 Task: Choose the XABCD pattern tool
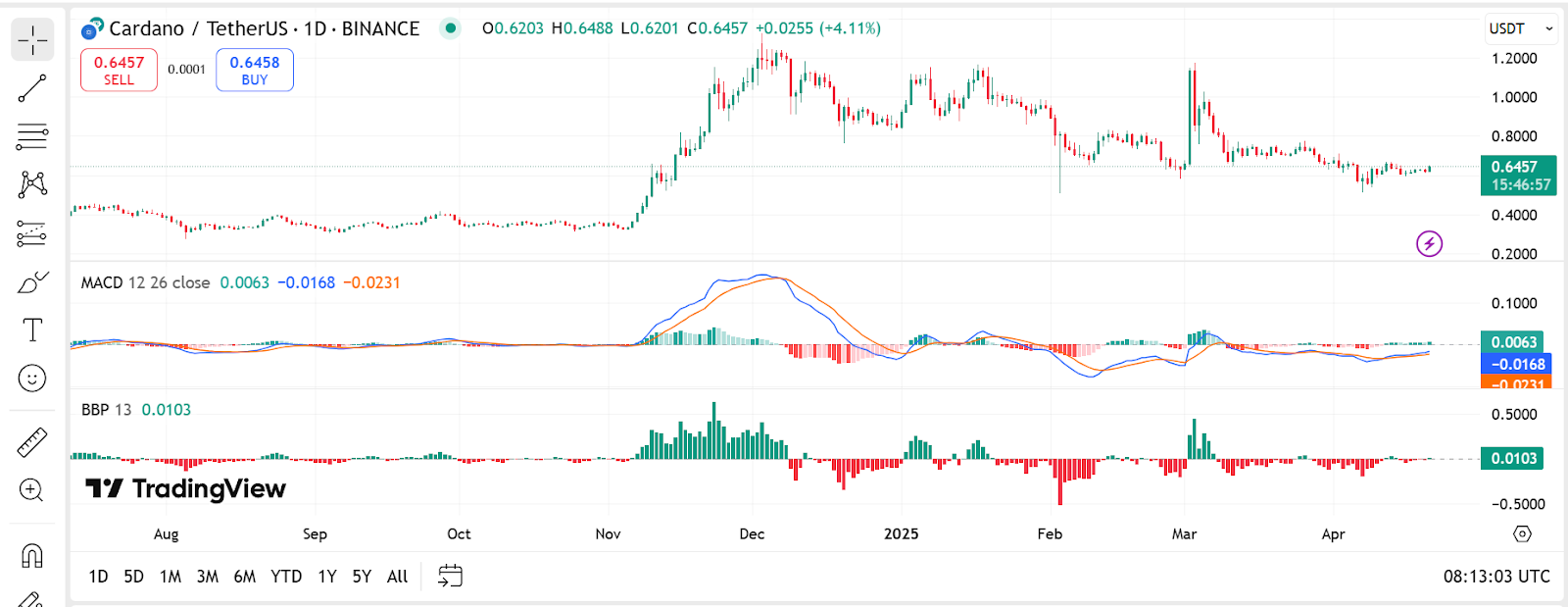click(x=32, y=184)
